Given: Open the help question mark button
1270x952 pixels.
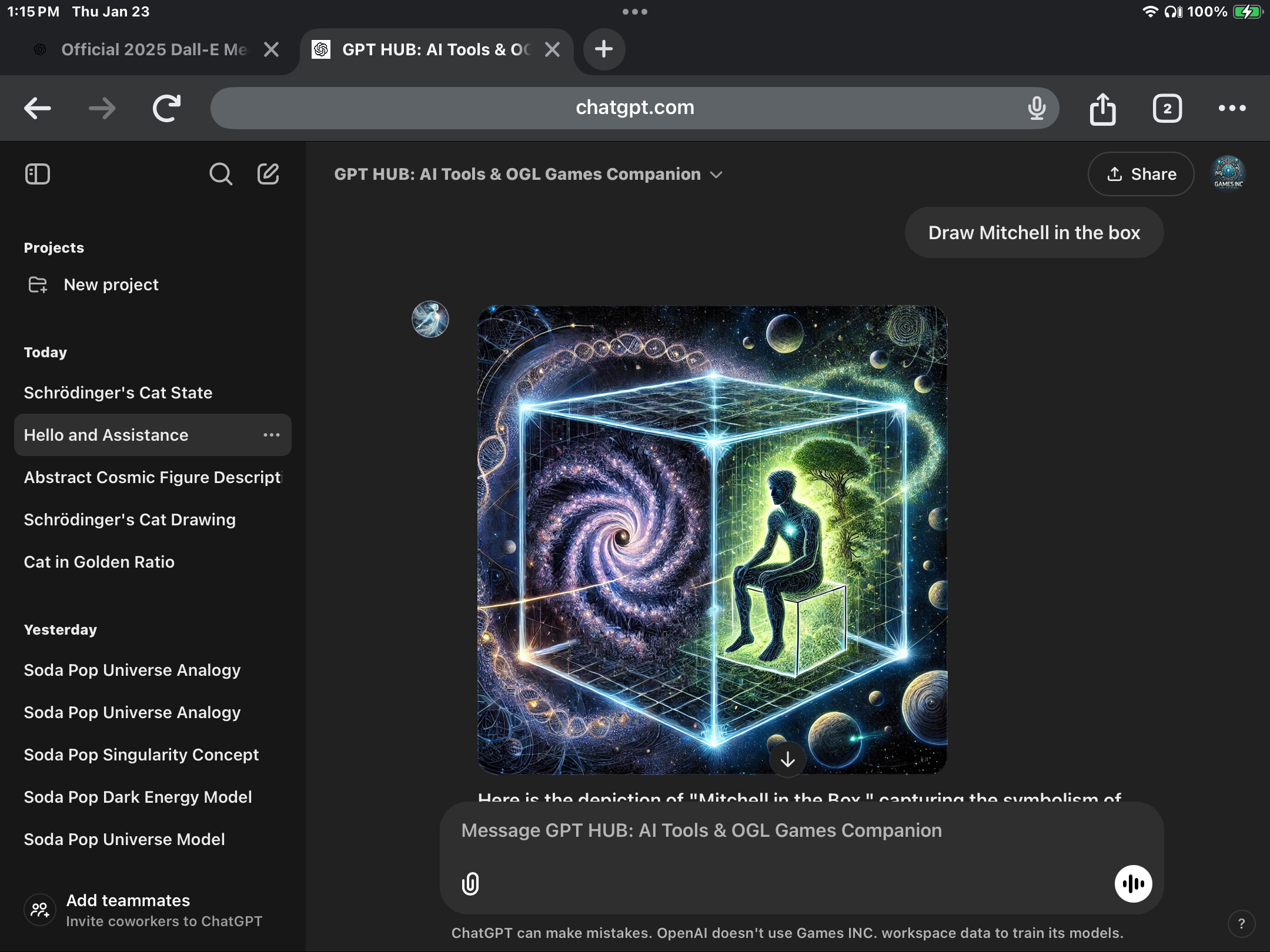Looking at the screenshot, I should tap(1241, 923).
